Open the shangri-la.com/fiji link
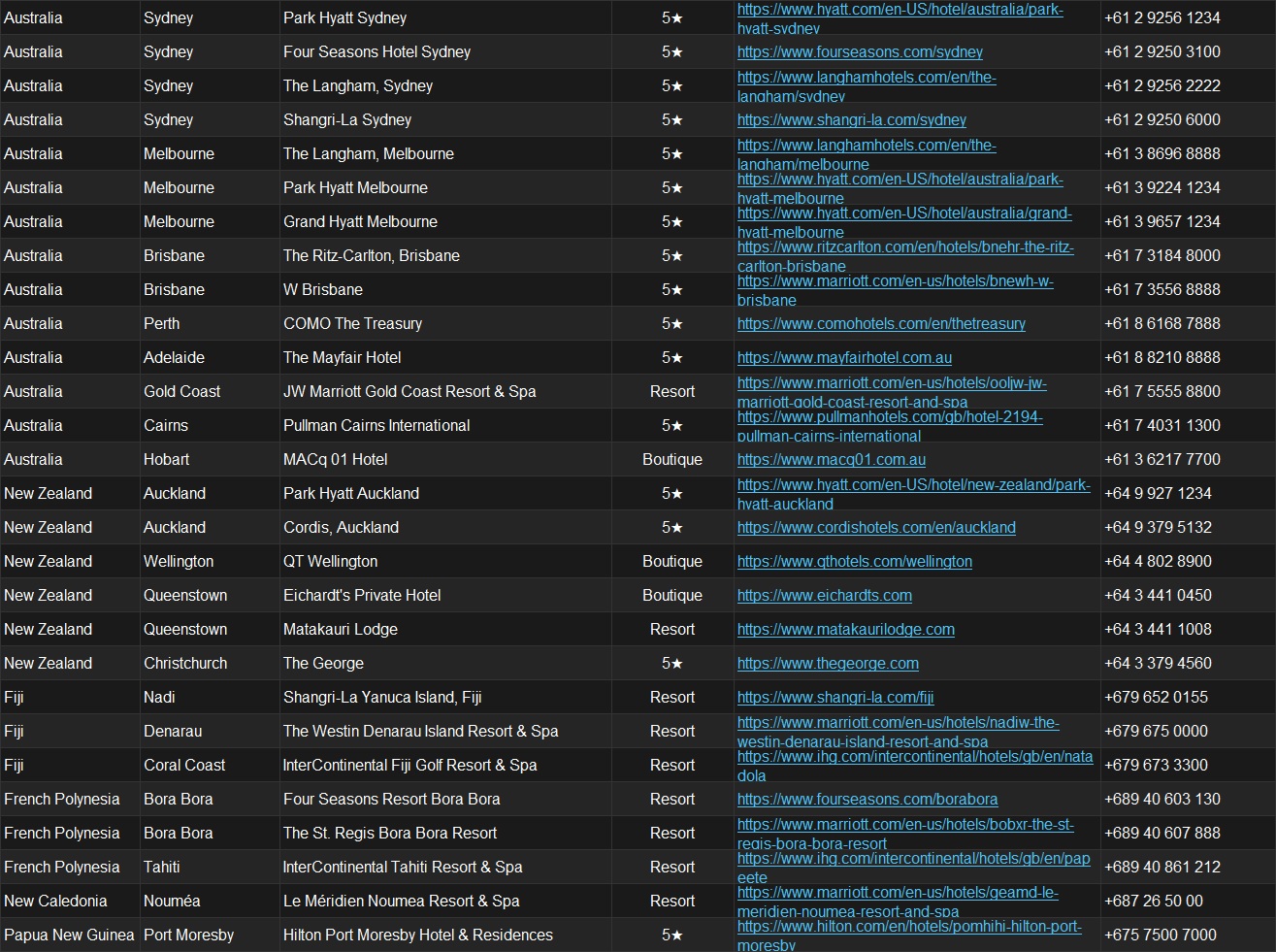 click(x=835, y=697)
